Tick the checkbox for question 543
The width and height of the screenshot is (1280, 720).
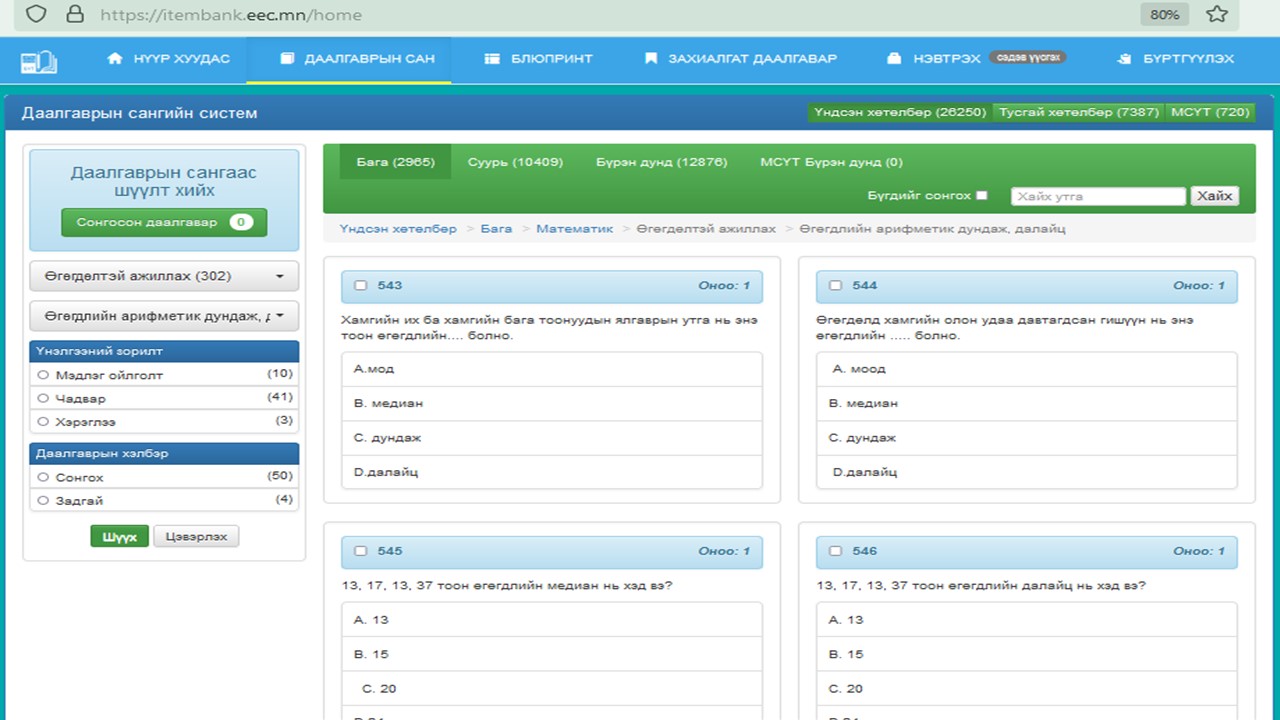tap(361, 286)
